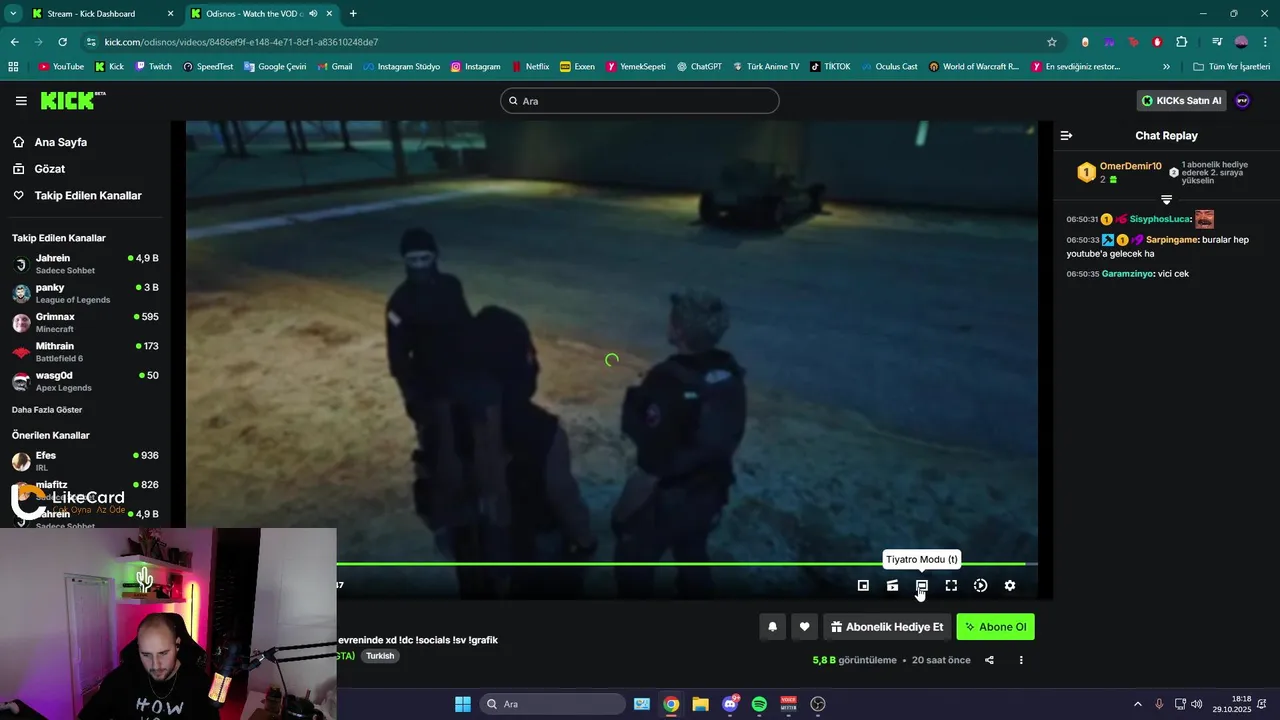Screen dimensions: 1280x720
Task: Click Abone Ol button
Action: 995,627
